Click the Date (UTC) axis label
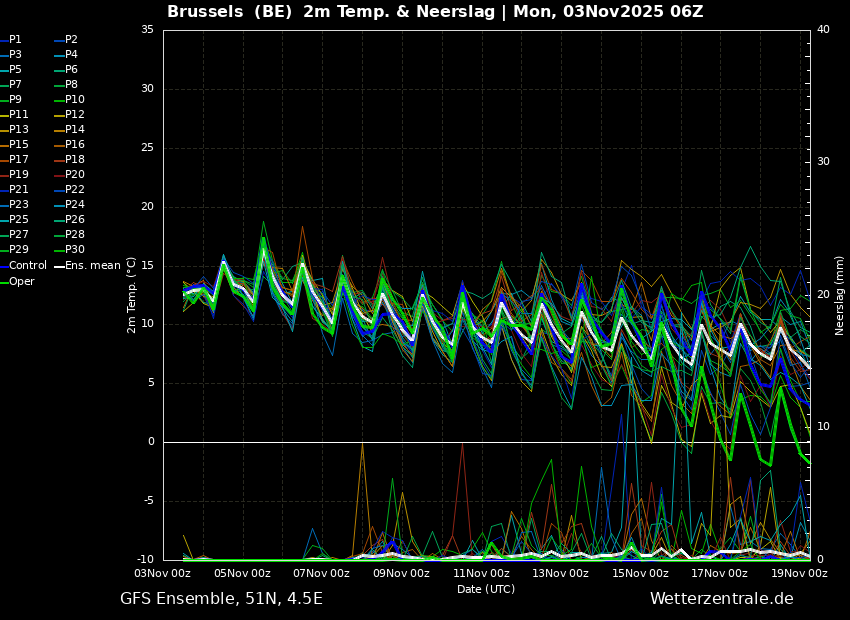This screenshot has height=620, width=850. (x=486, y=590)
